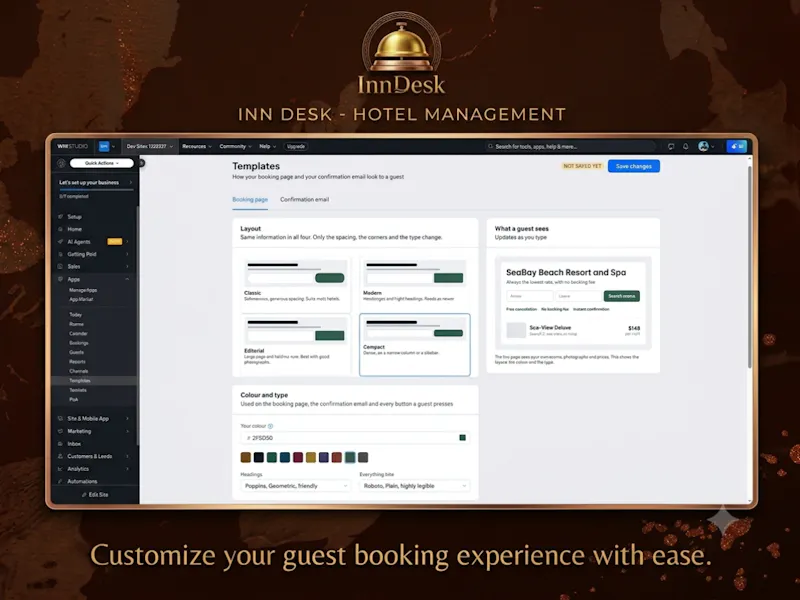Open Templates in the sidebar
This screenshot has height=600, width=800.
80,381
